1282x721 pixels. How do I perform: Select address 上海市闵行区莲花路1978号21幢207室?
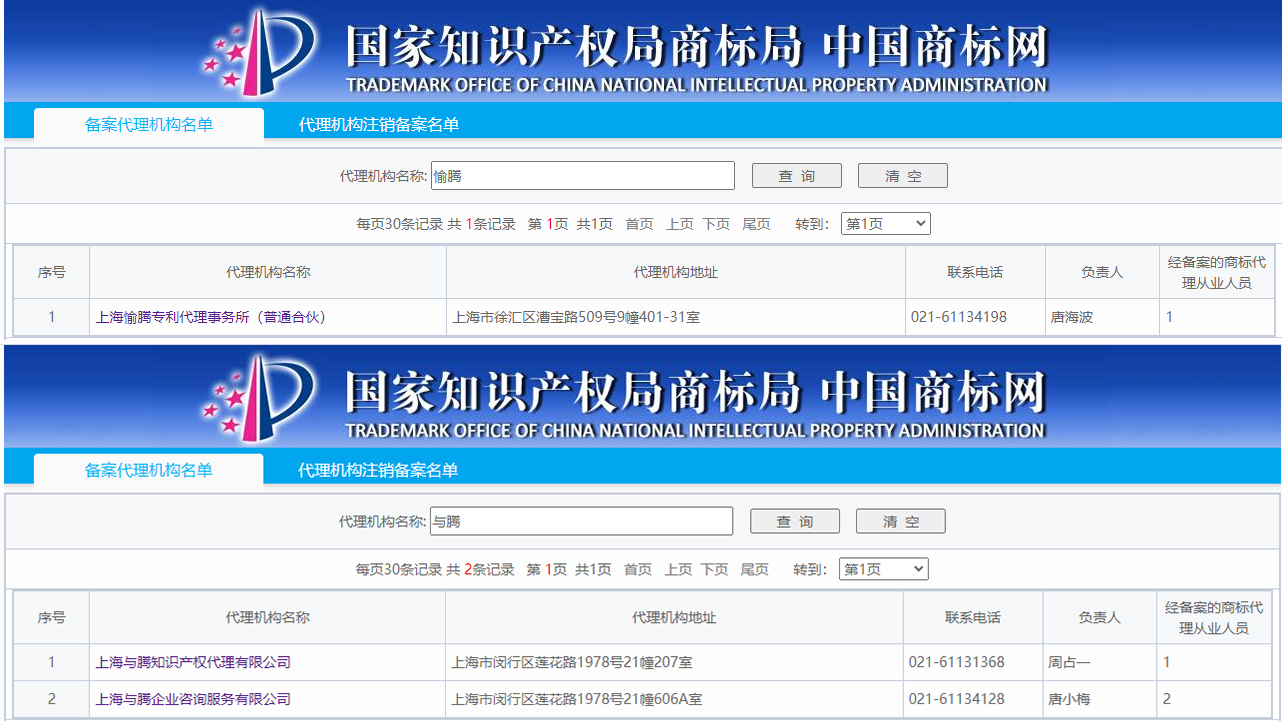click(572, 662)
